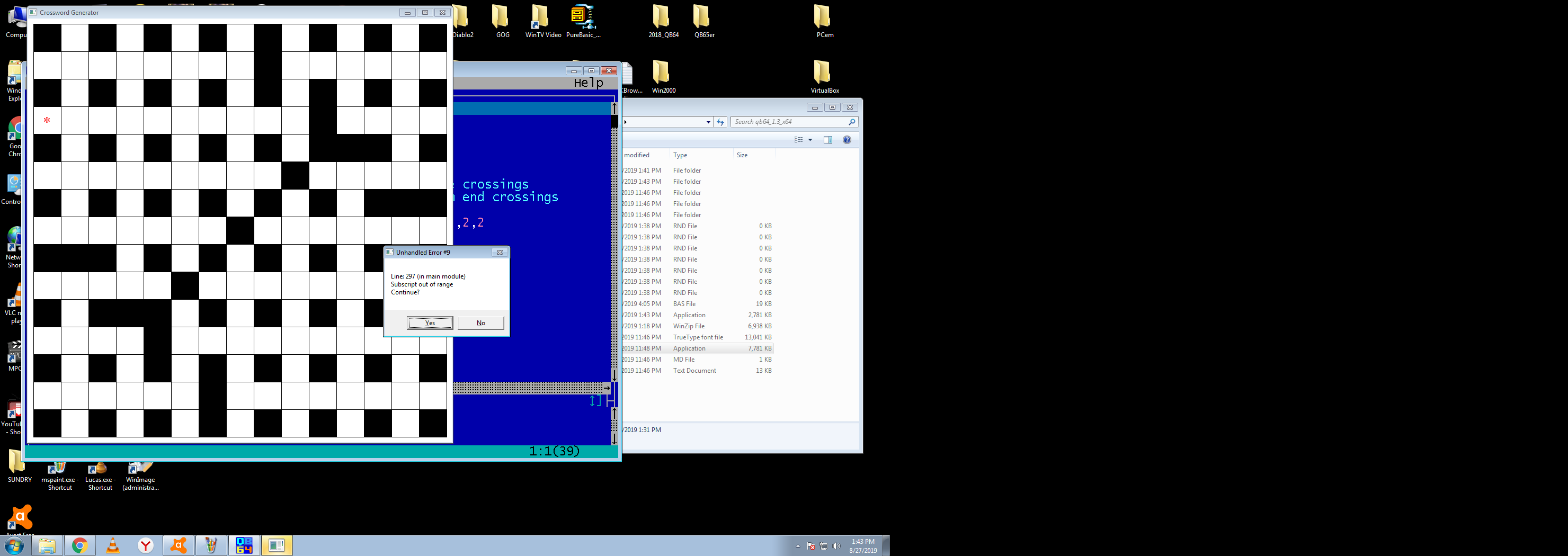Open VLC media player from the taskbar
This screenshot has height=556, width=1568.
pos(113,545)
